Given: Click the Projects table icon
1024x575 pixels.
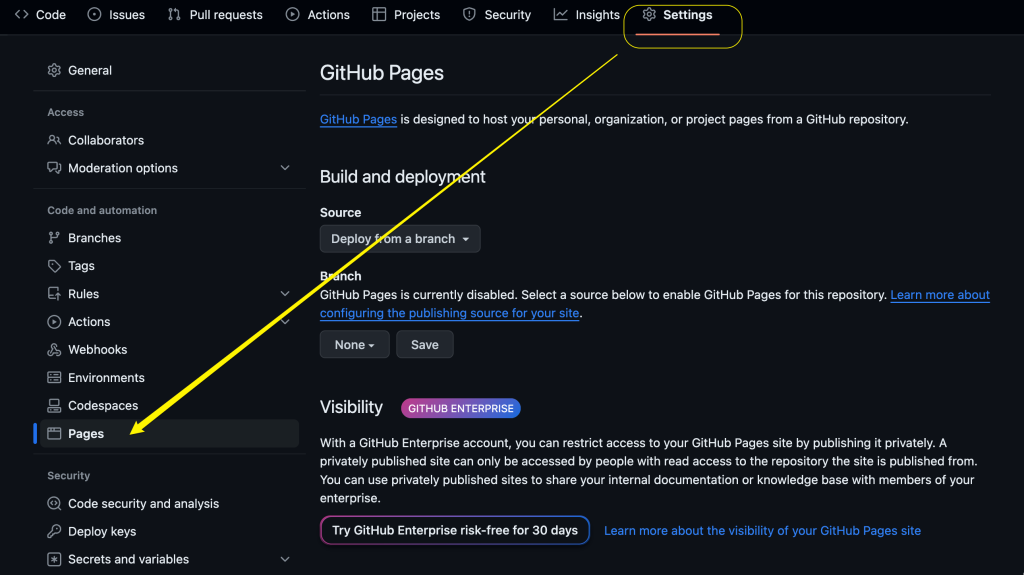Looking at the screenshot, I should point(379,14).
